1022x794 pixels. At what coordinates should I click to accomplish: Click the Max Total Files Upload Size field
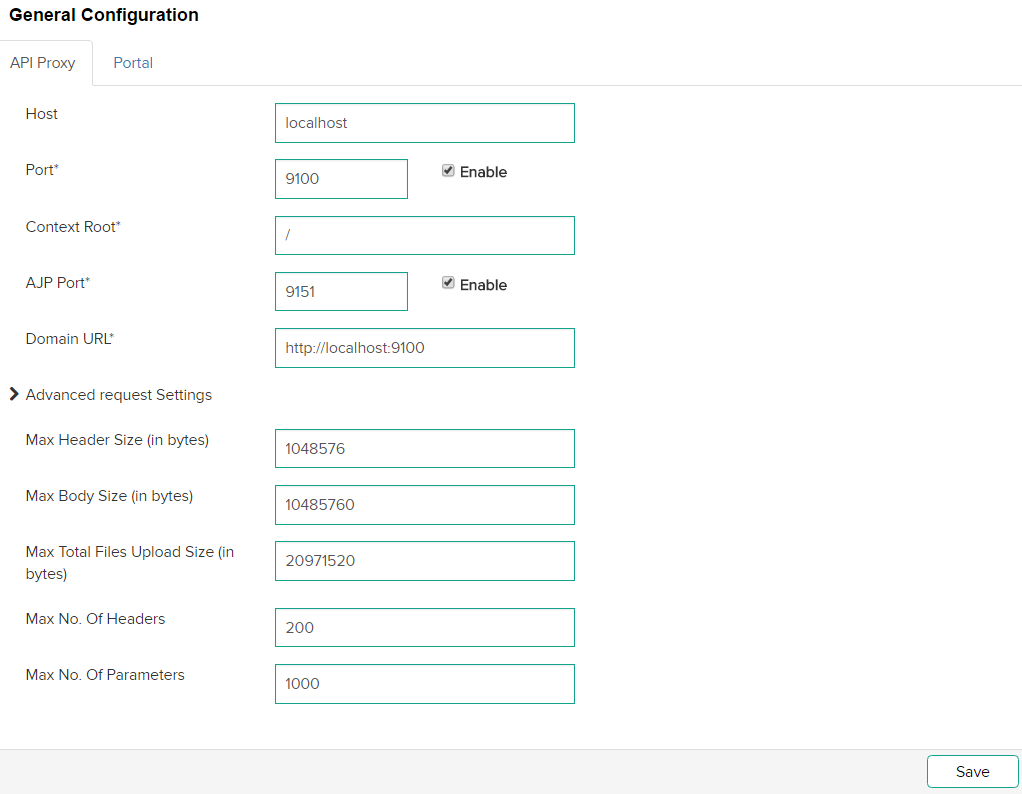[x=424, y=561]
